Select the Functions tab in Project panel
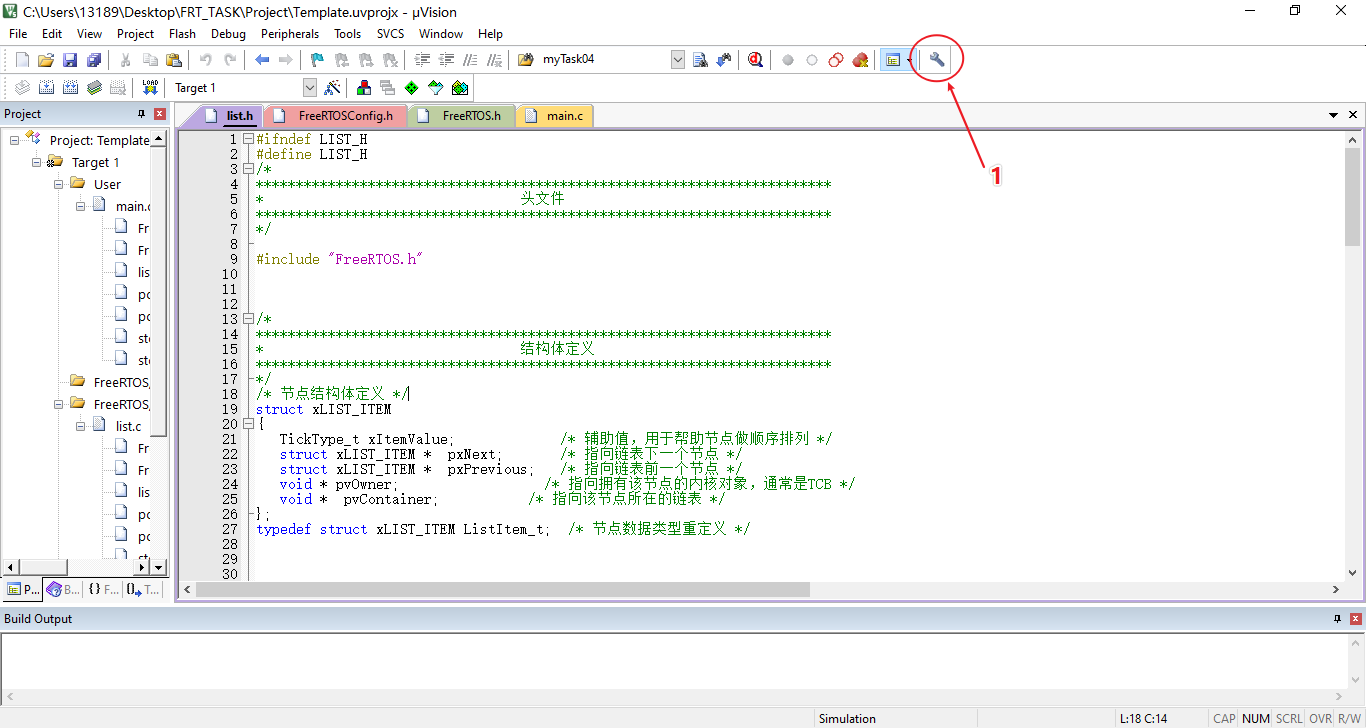This screenshot has width=1366, height=728. [103, 590]
